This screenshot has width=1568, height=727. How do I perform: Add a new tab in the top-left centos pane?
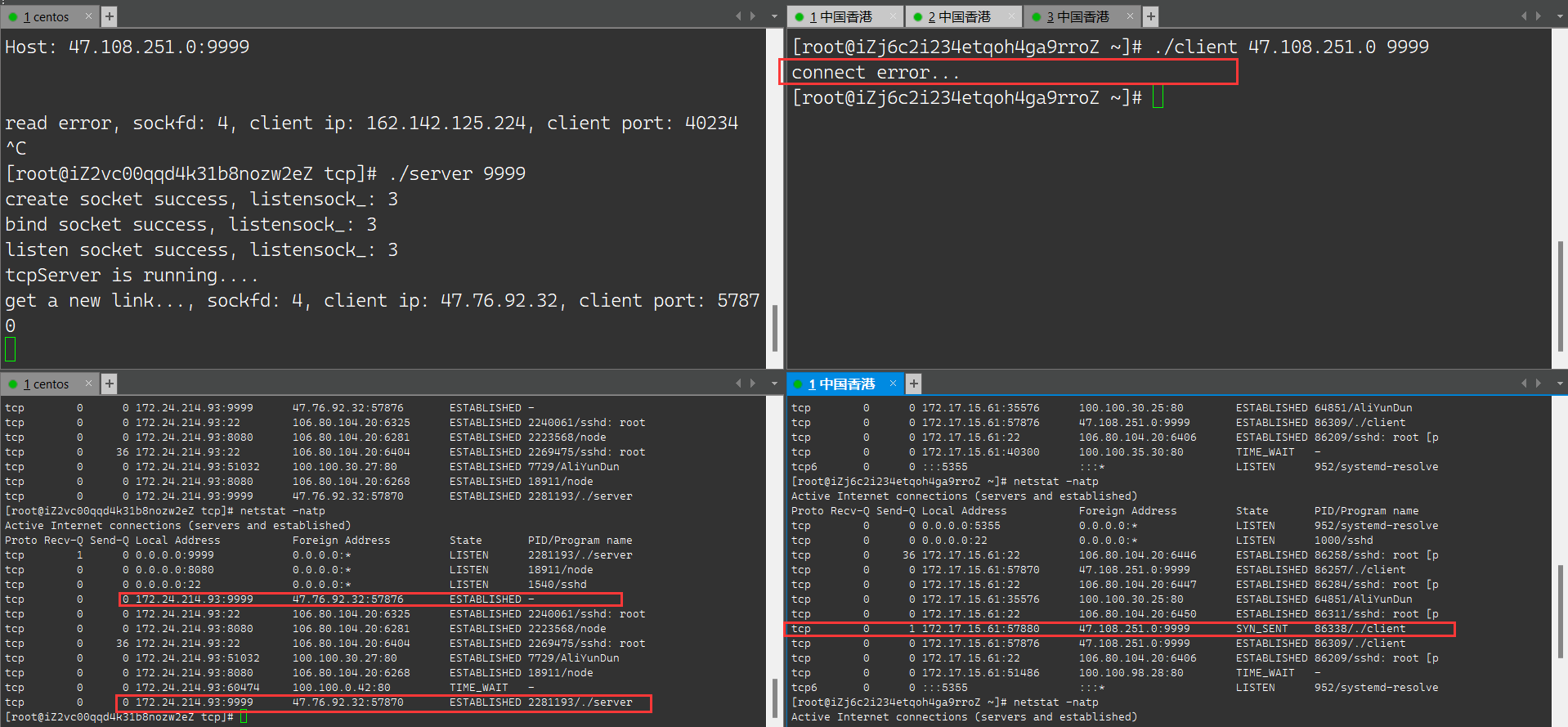pyautogui.click(x=109, y=16)
